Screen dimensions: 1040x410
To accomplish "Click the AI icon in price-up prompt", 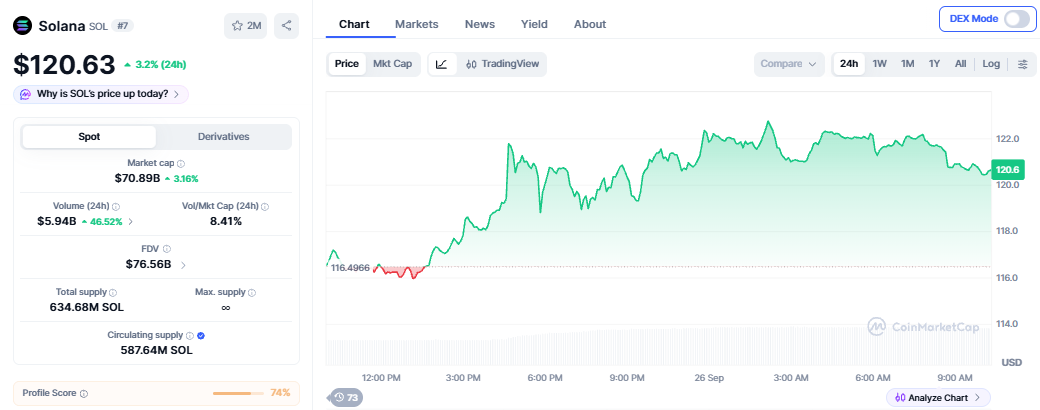I will click(25, 94).
